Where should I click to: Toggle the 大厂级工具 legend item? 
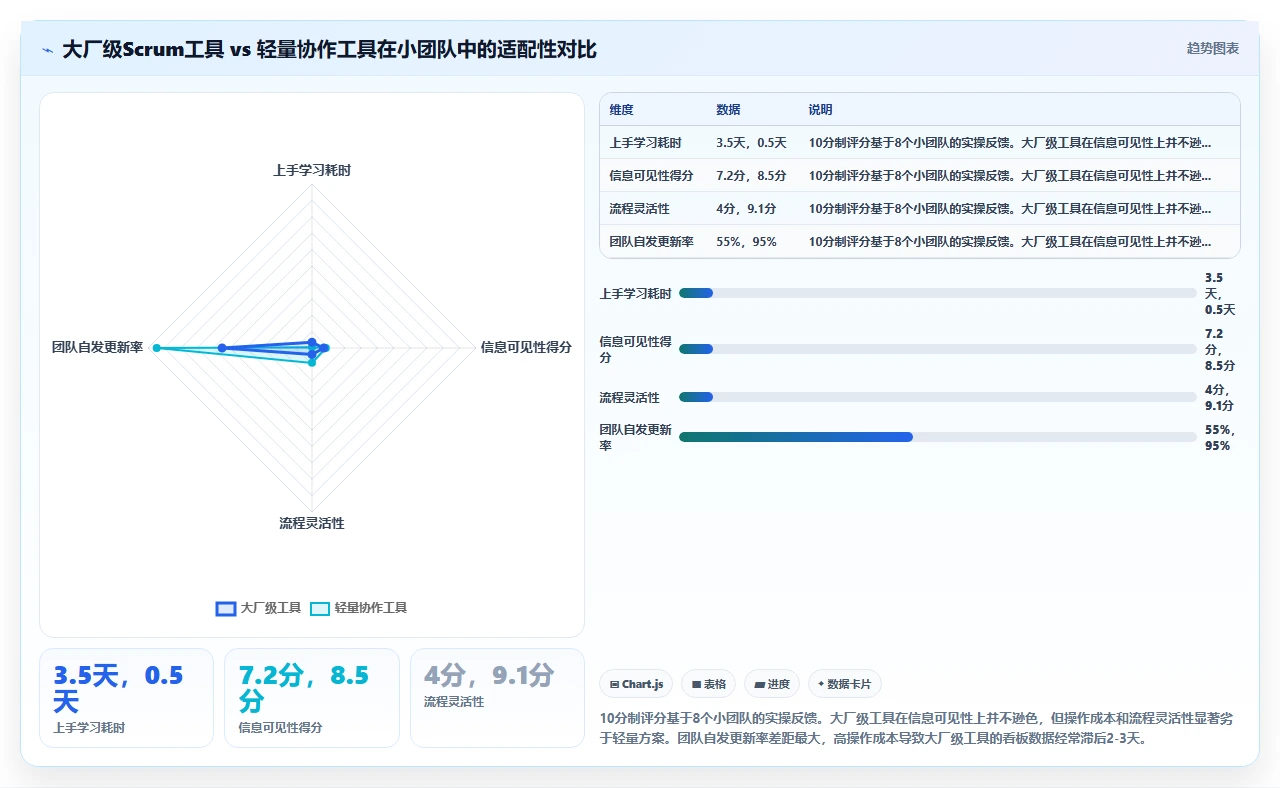tap(259, 608)
